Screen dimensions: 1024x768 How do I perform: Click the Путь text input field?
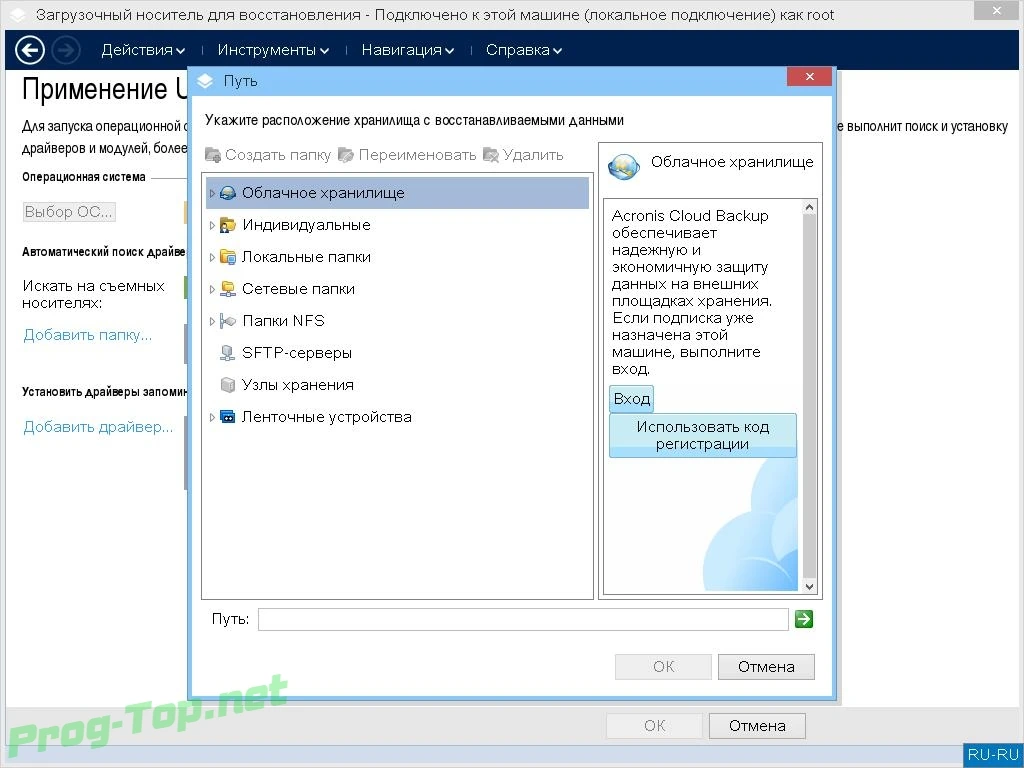click(523, 619)
